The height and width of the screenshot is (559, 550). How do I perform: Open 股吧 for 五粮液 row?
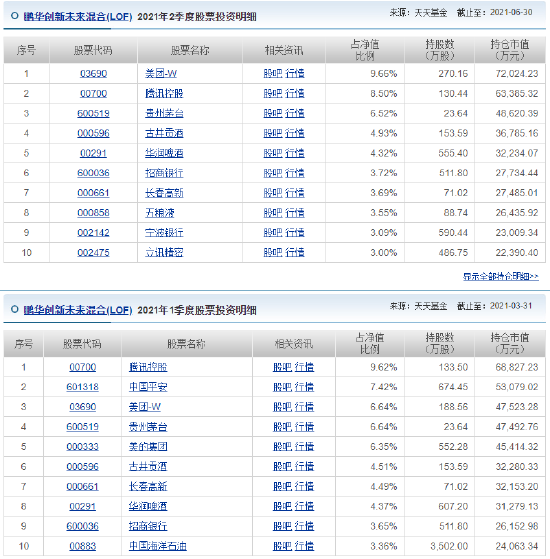[273, 213]
